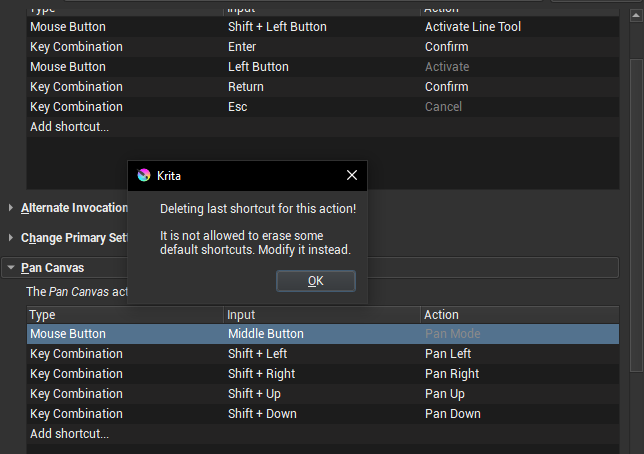The width and height of the screenshot is (644, 454).
Task: Expand the Change Primary Setting section
Action: (x=11, y=238)
